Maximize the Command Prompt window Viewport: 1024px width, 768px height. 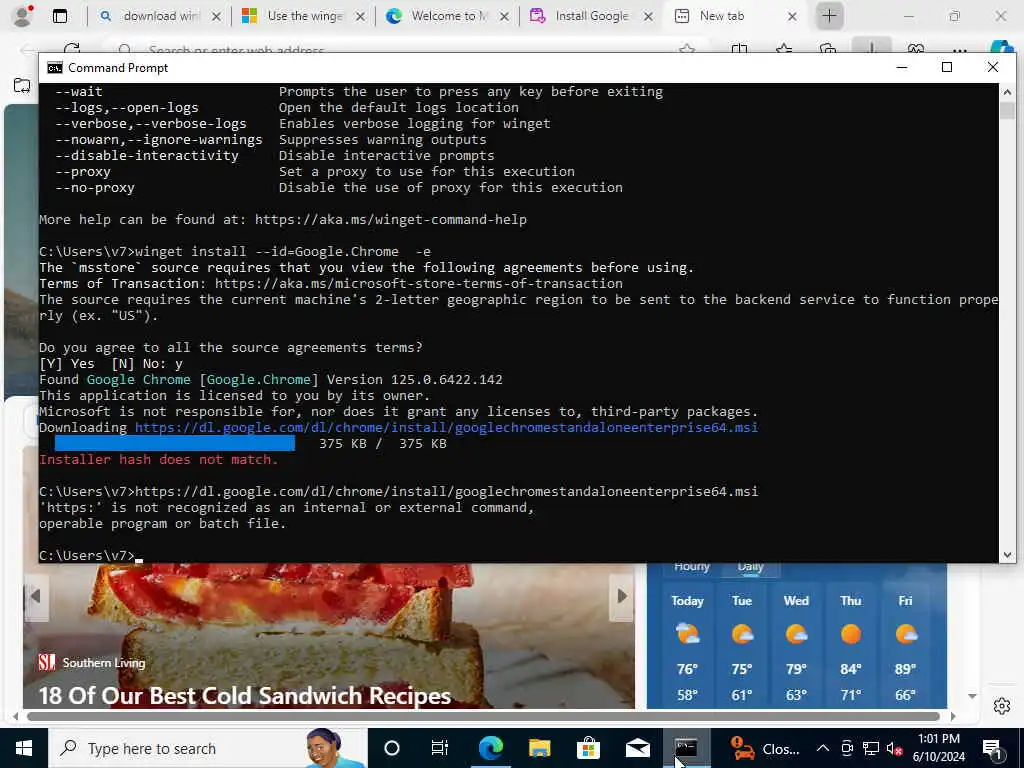(947, 67)
